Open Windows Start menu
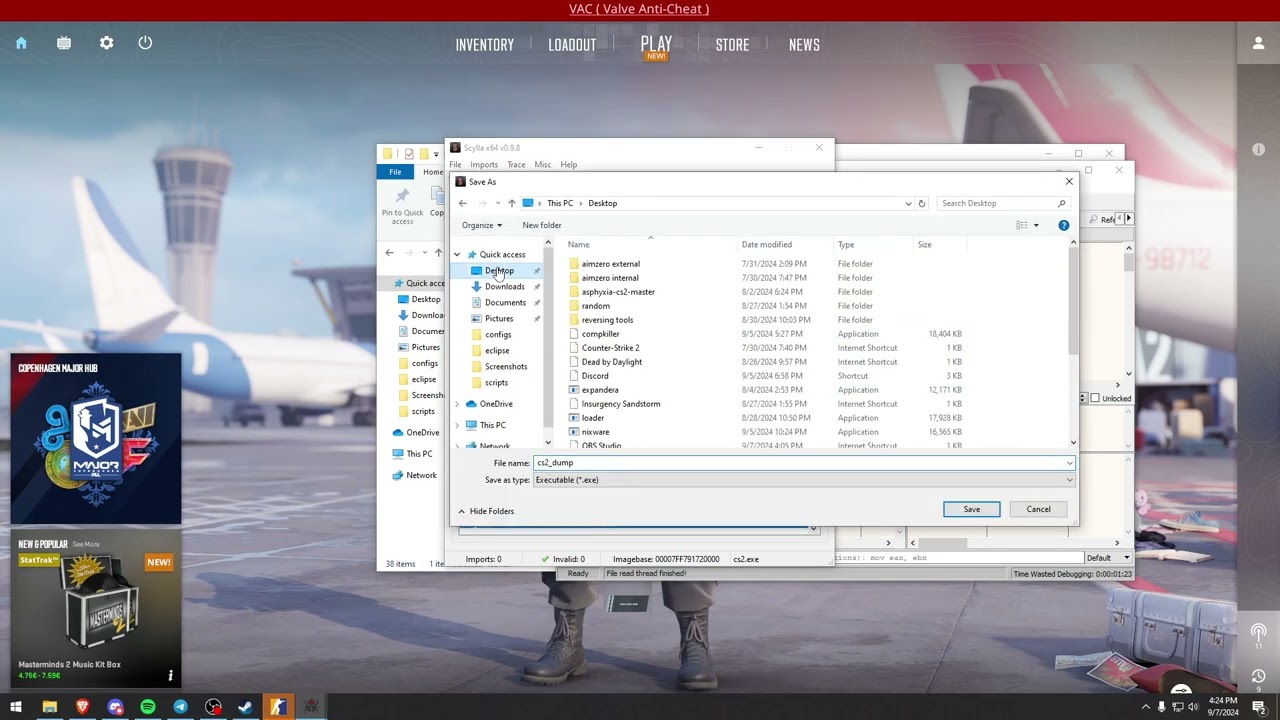 coord(16,707)
